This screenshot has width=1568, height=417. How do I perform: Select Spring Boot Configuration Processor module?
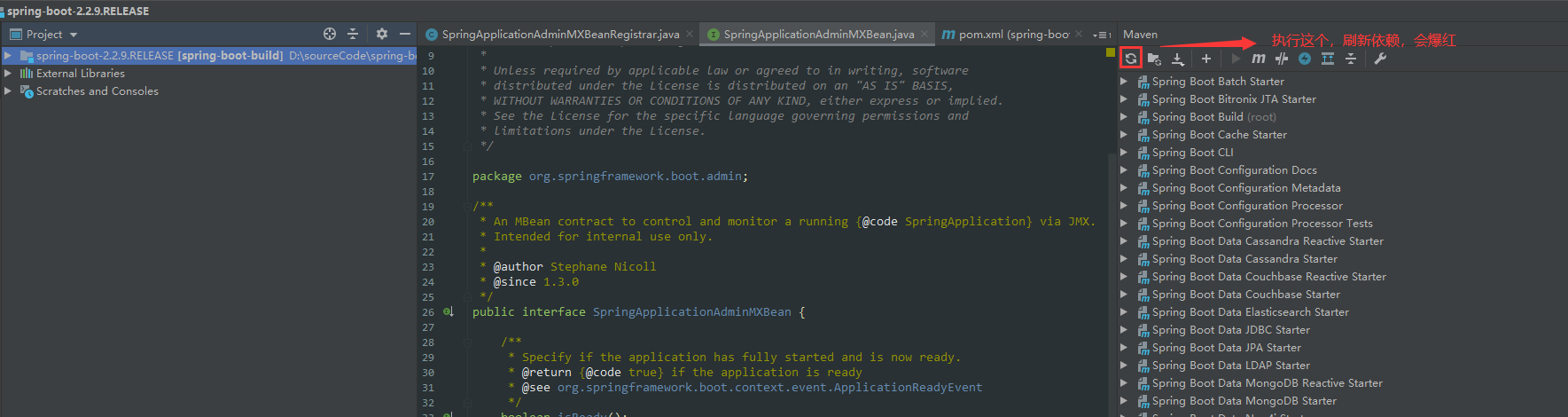click(1247, 206)
